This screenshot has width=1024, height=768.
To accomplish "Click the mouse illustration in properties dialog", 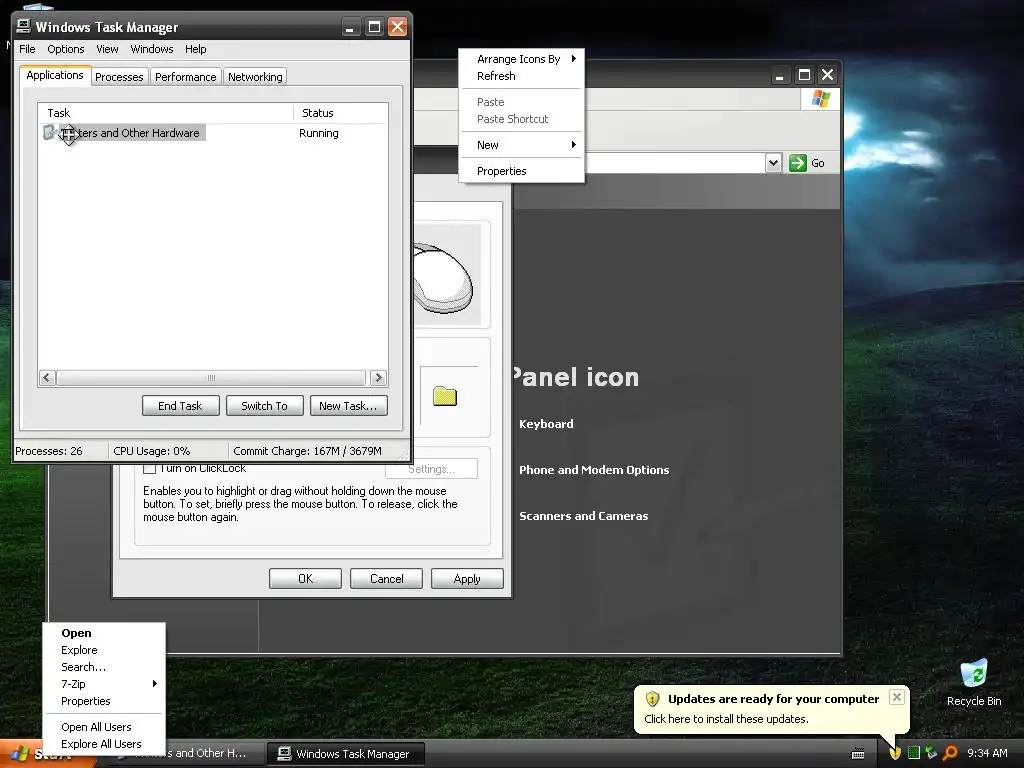I will (444, 278).
